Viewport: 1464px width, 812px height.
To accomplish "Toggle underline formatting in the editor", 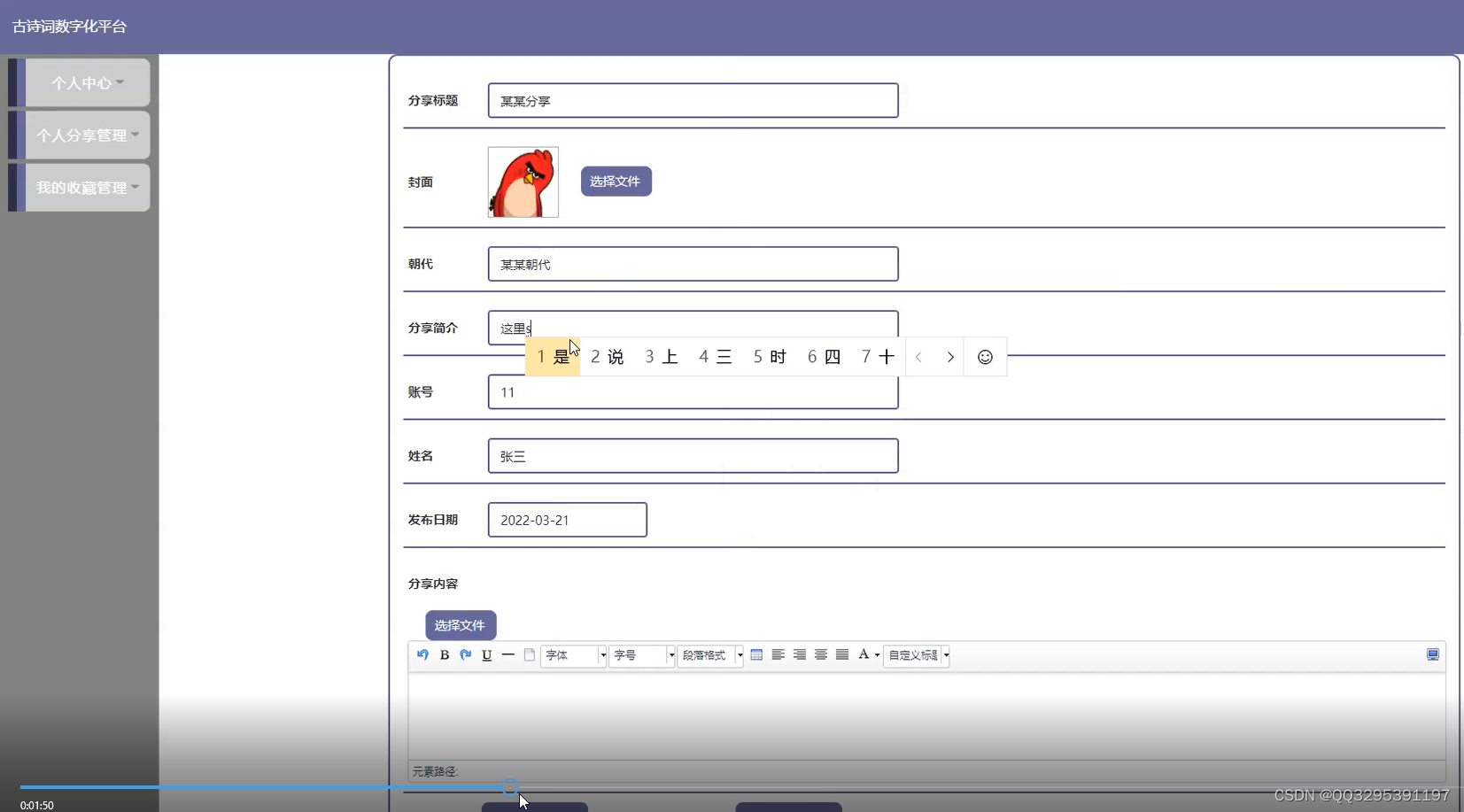I will (487, 655).
